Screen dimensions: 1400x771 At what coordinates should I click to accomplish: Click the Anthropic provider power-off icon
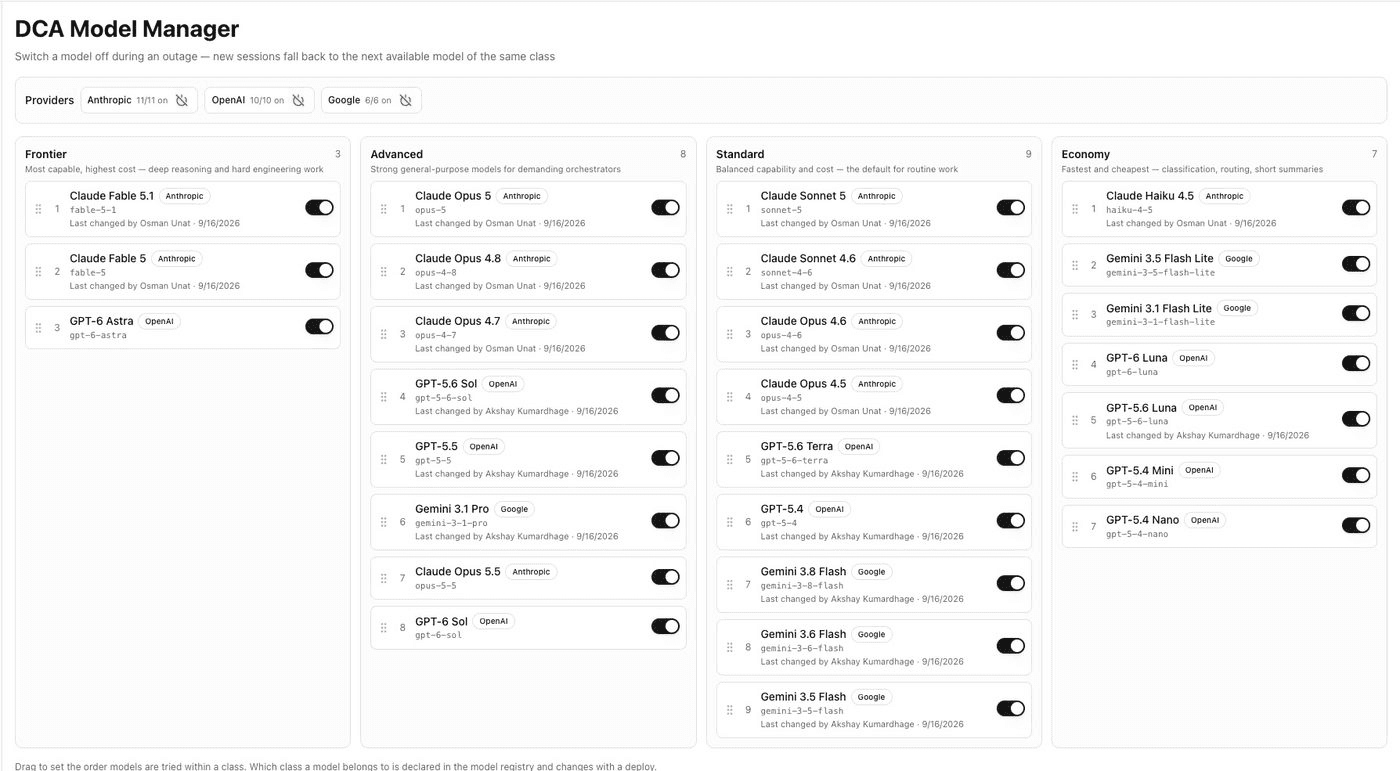[x=181, y=100]
